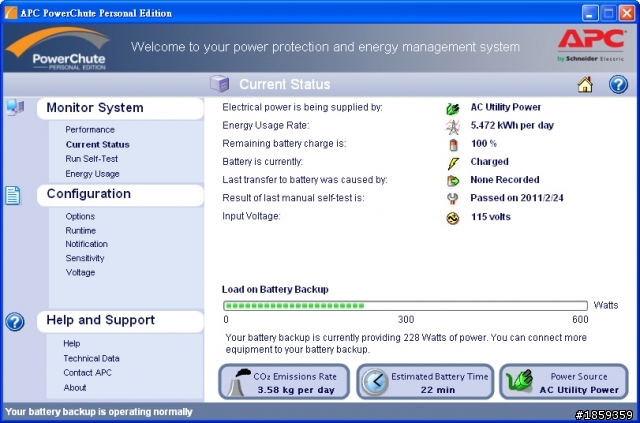Click the battery icon beside 100 %

[x=453, y=145]
